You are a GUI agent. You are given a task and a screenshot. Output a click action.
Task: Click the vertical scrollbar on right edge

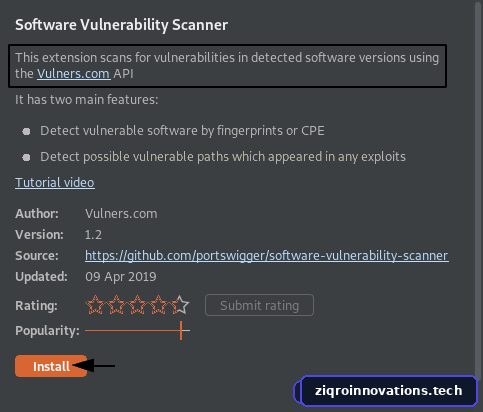(479, 187)
